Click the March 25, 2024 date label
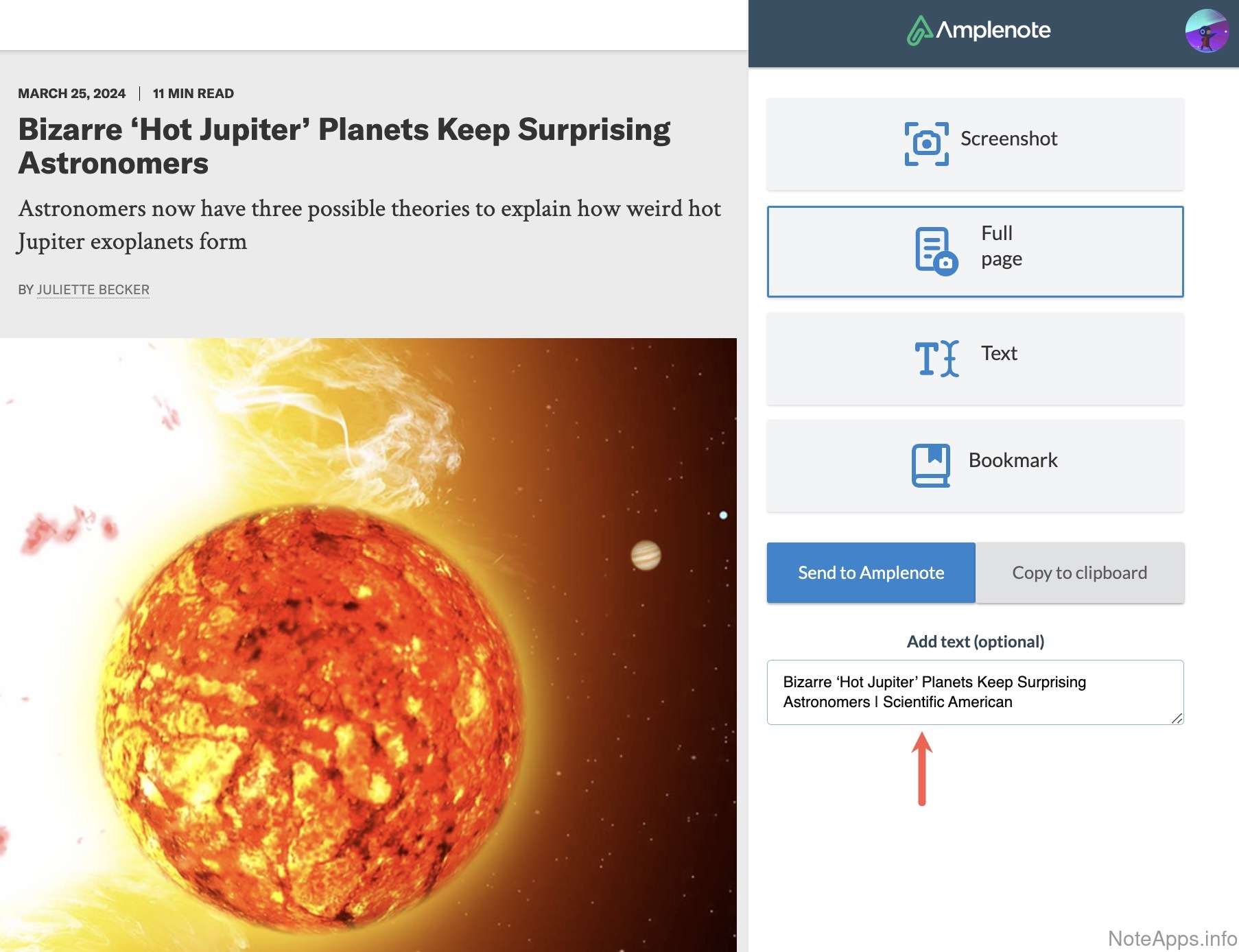Viewport: 1239px width, 952px height. click(x=71, y=93)
